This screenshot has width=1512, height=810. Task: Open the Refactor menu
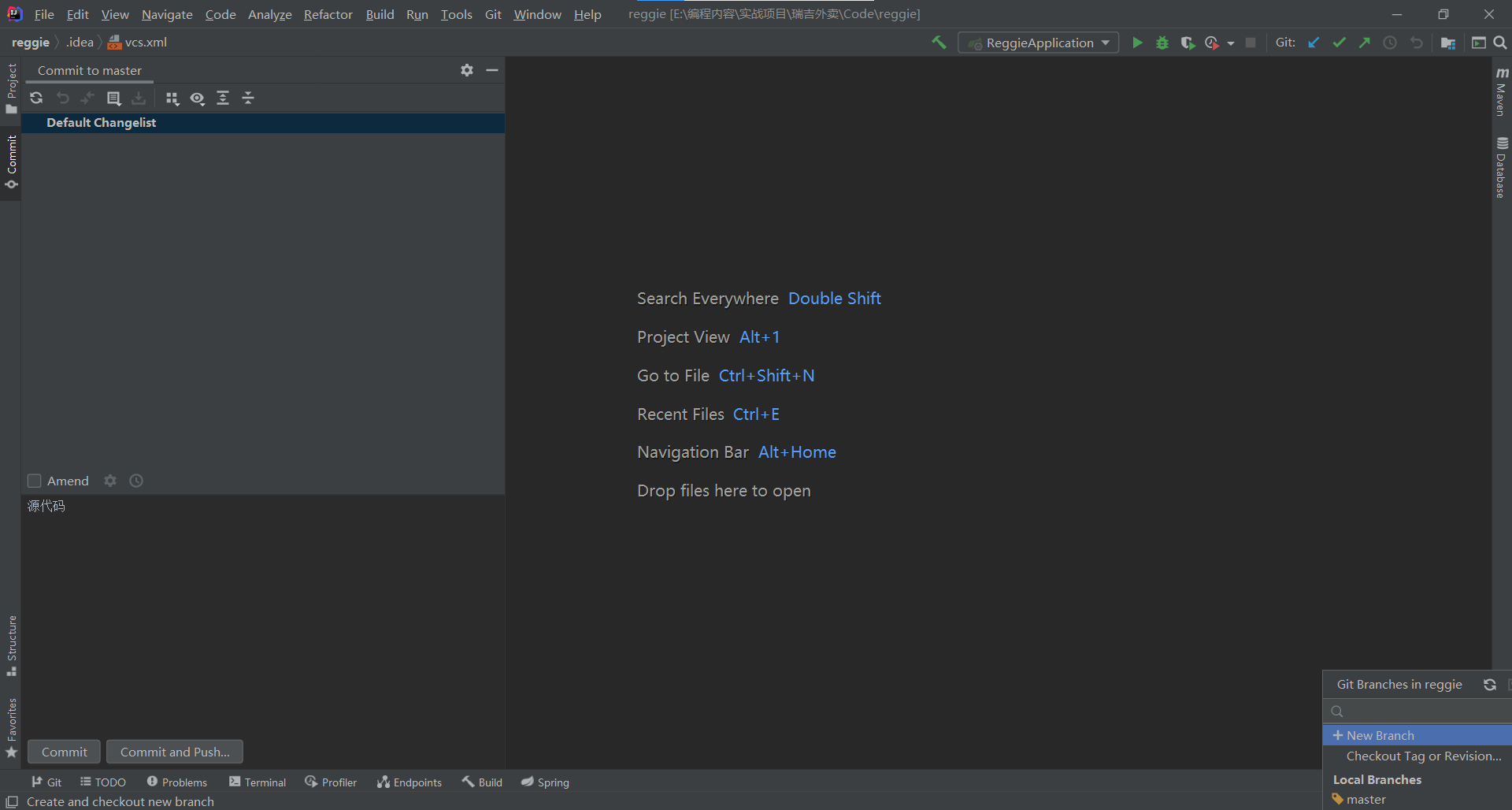[x=328, y=14]
